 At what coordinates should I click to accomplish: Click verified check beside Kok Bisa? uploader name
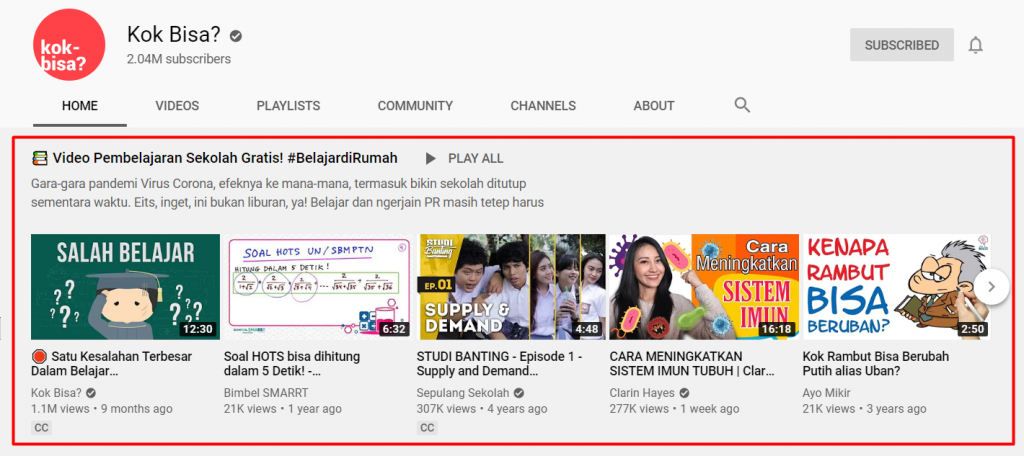tap(91, 393)
